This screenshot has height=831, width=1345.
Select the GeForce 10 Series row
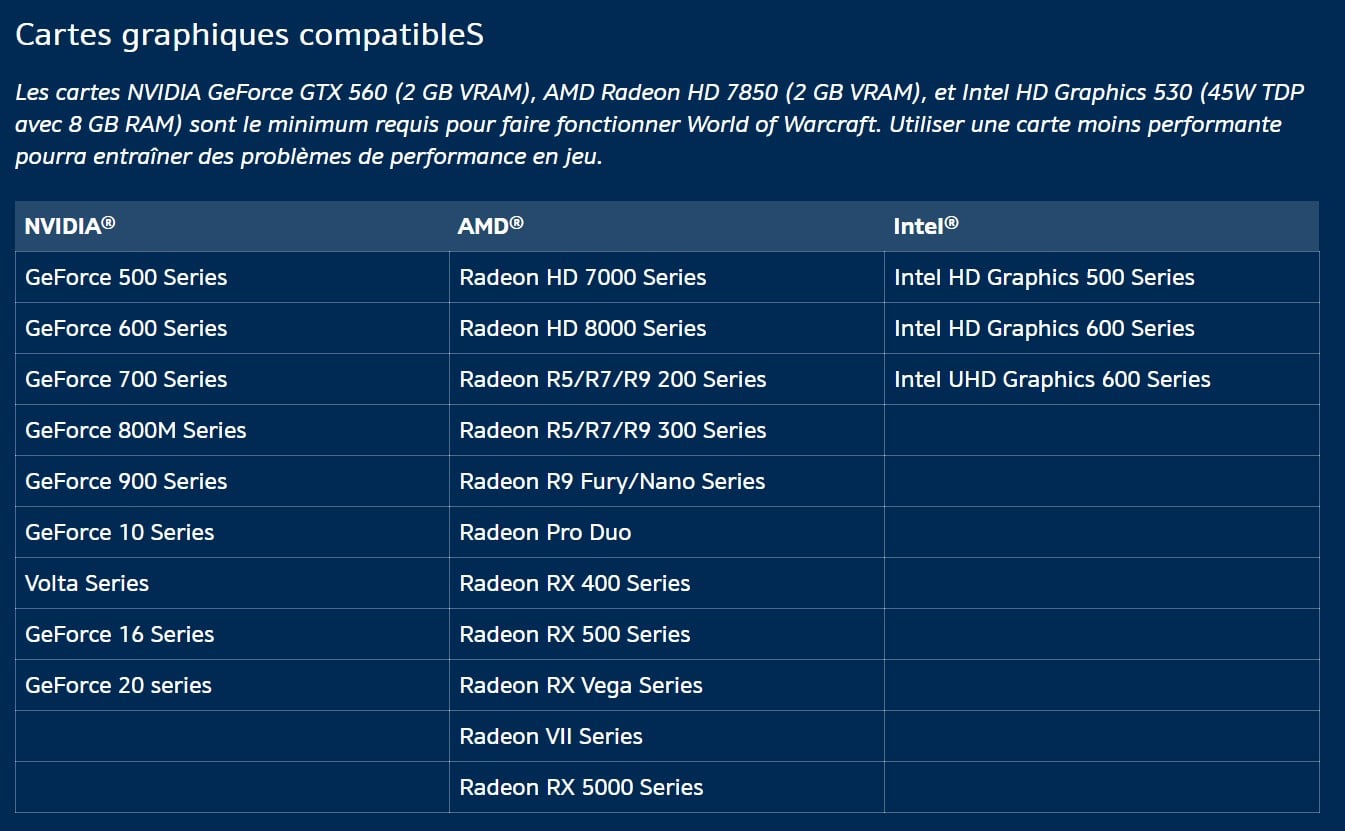119,532
